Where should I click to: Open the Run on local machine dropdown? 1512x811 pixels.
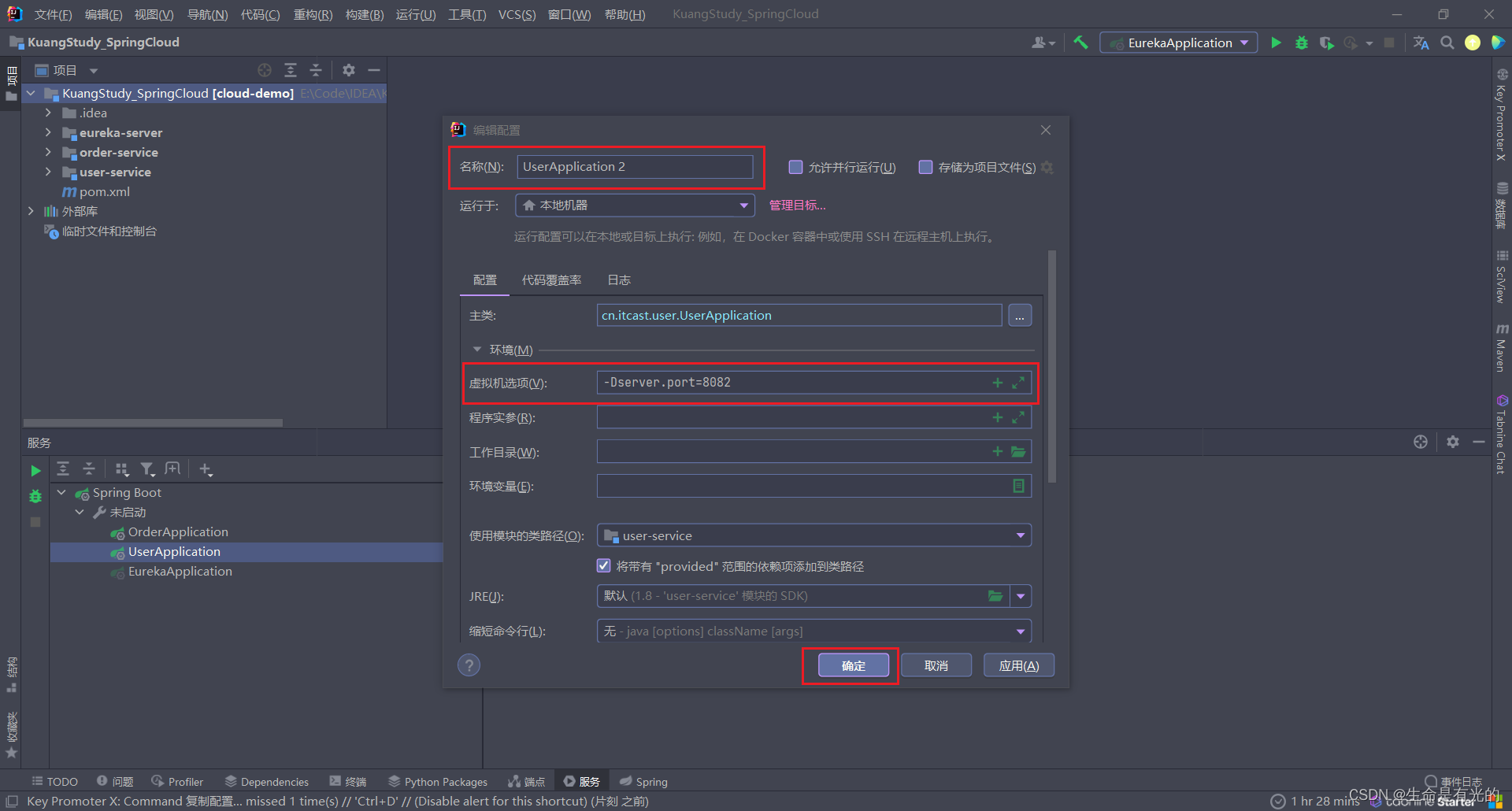click(x=635, y=206)
